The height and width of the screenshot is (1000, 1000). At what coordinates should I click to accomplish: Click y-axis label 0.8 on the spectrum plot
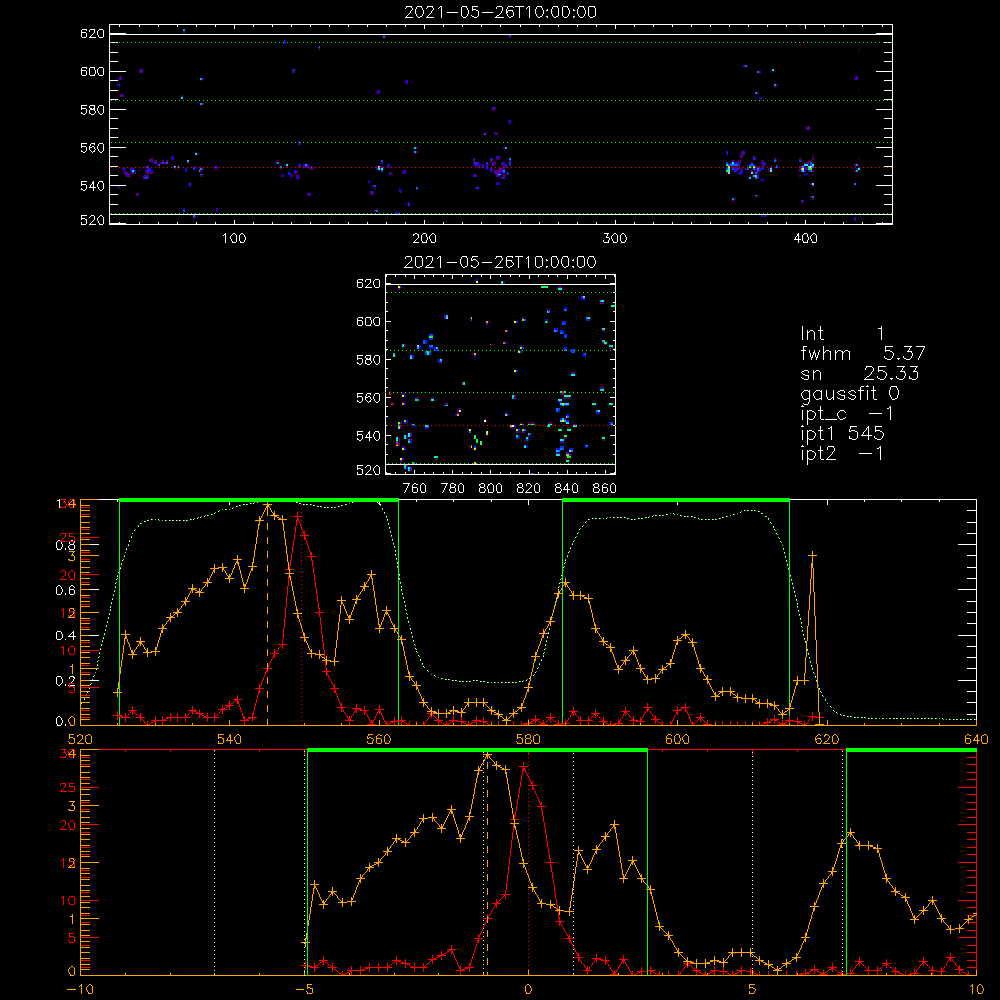coord(65,545)
